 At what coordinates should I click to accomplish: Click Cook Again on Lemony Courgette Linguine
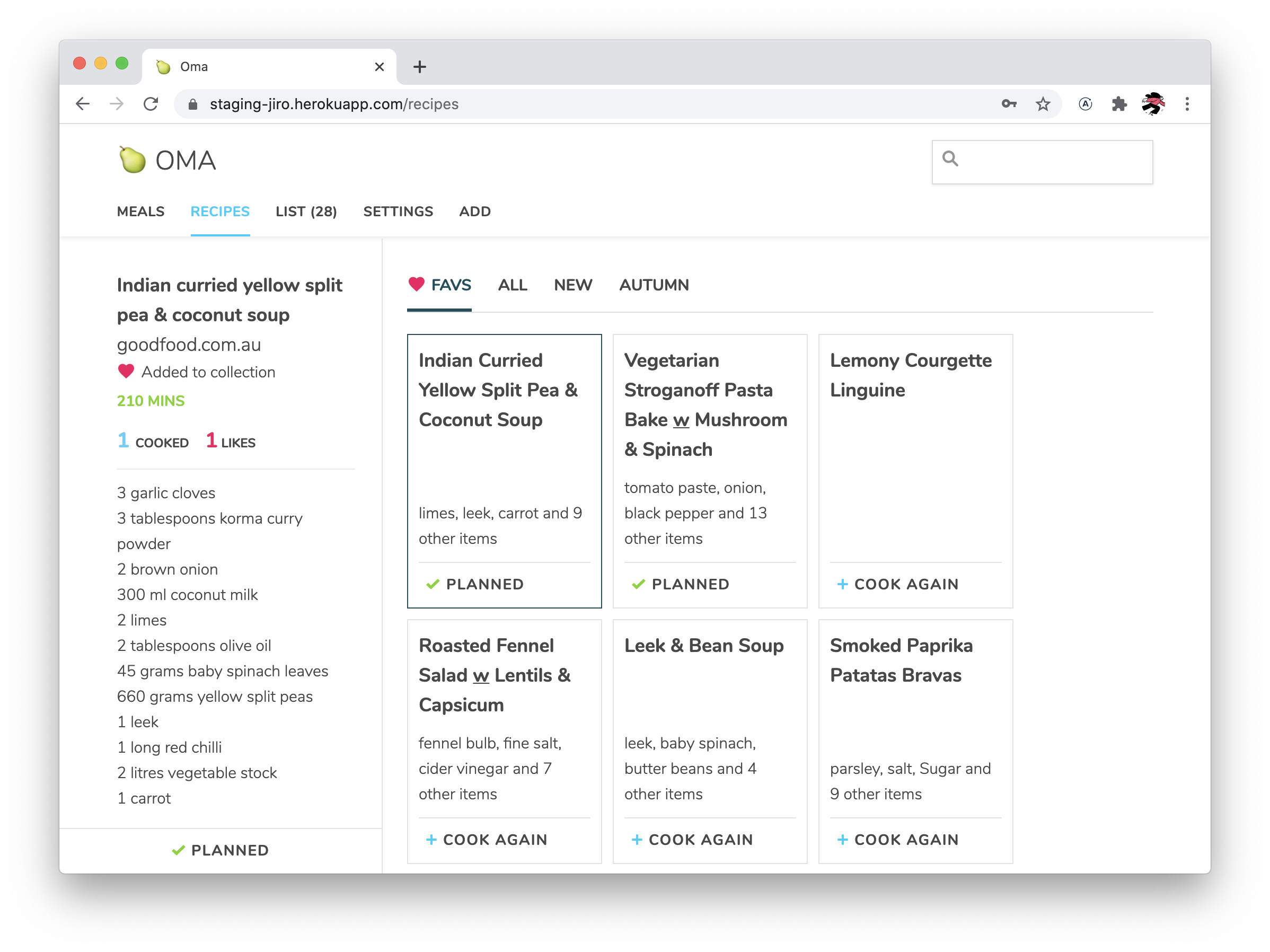(897, 584)
